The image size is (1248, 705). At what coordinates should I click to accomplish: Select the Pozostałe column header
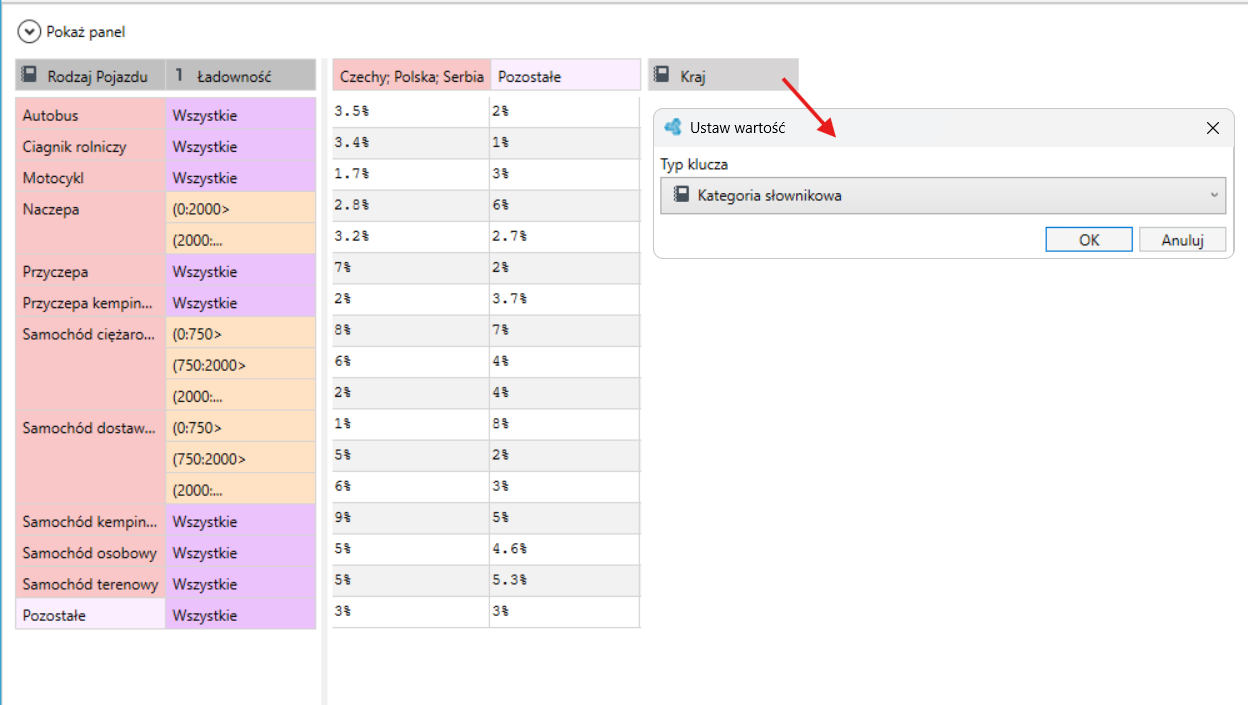pyautogui.click(x=565, y=76)
